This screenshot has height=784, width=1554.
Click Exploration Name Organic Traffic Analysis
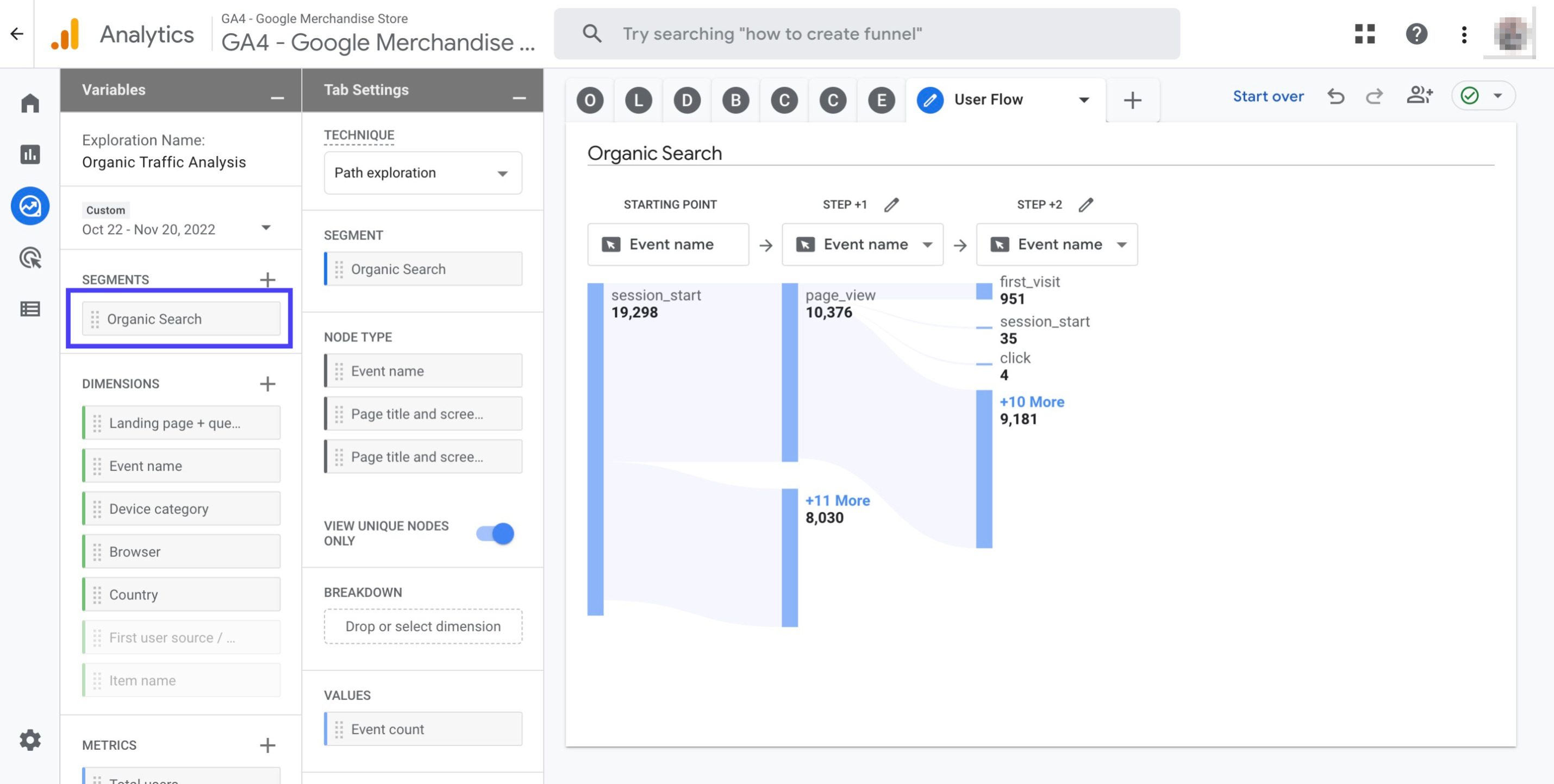pos(164,161)
